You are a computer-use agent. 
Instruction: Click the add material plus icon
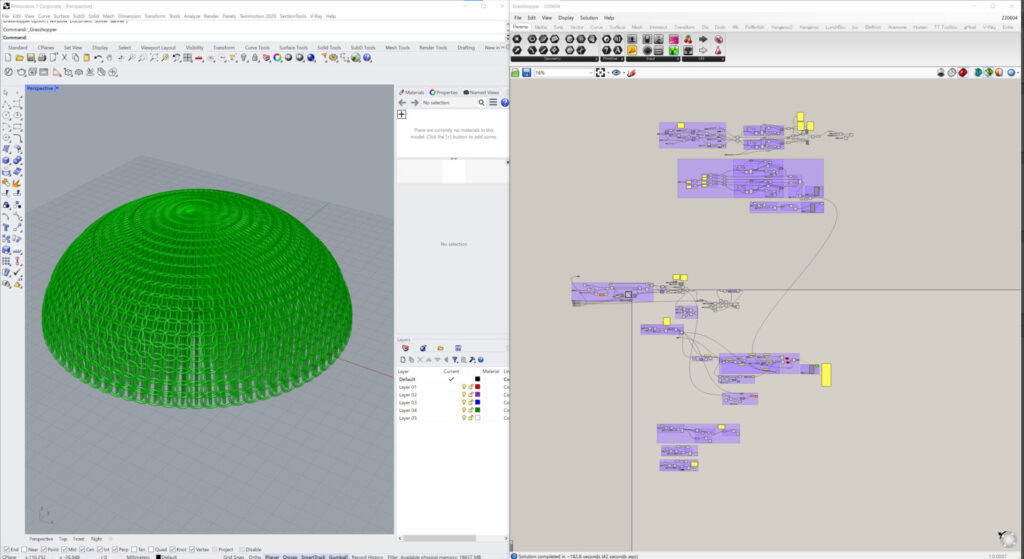coord(402,114)
